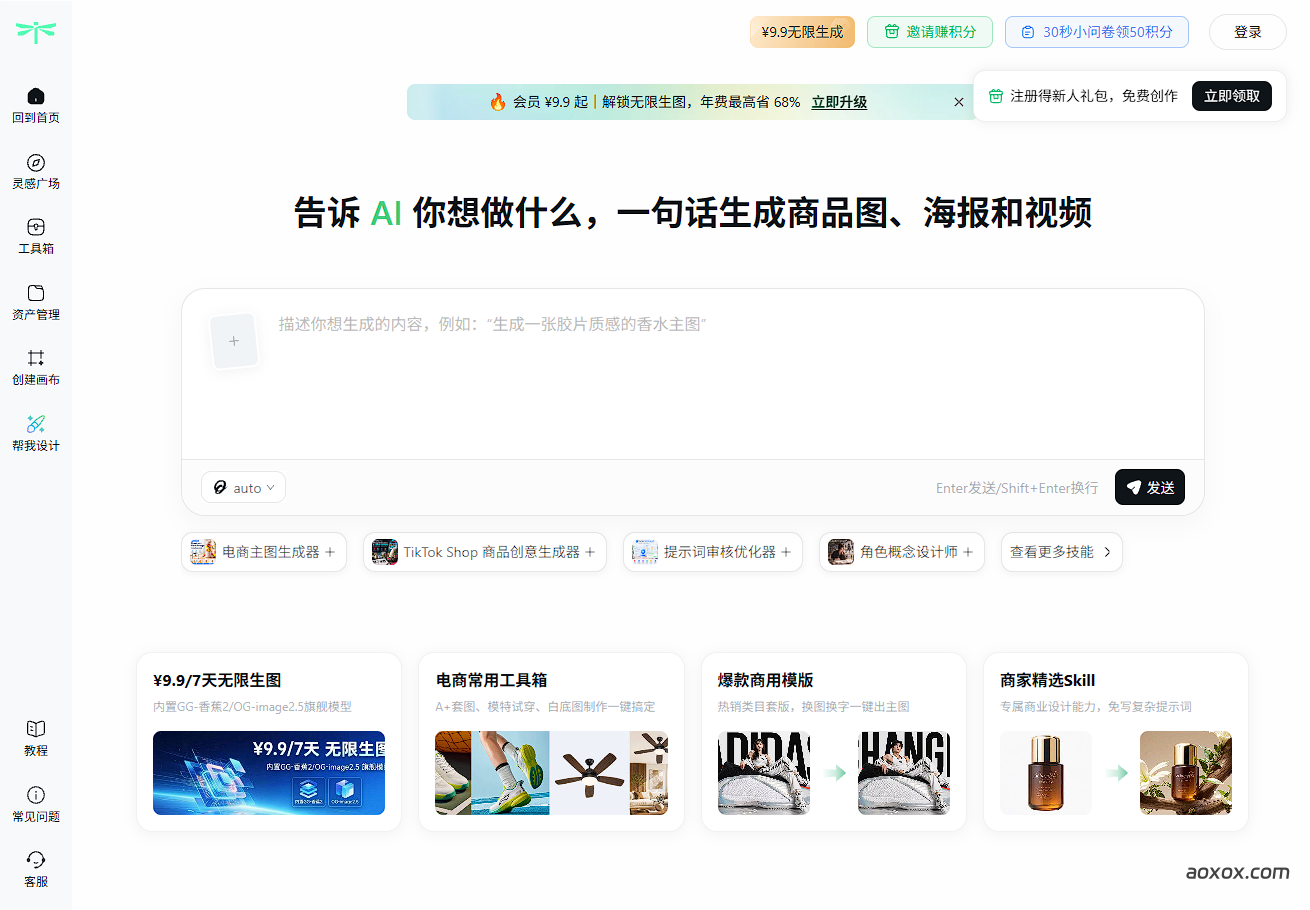This screenshot has height=910, width=1310.
Task: Open 邀请赚积分 button
Action: pos(930,32)
